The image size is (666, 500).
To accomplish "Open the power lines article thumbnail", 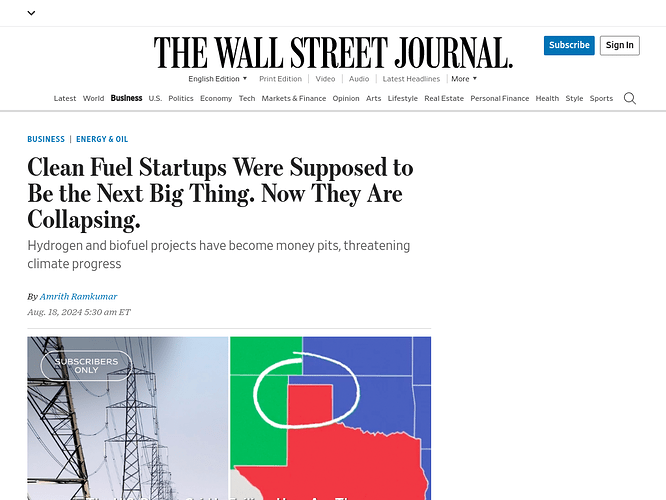I will (128, 418).
